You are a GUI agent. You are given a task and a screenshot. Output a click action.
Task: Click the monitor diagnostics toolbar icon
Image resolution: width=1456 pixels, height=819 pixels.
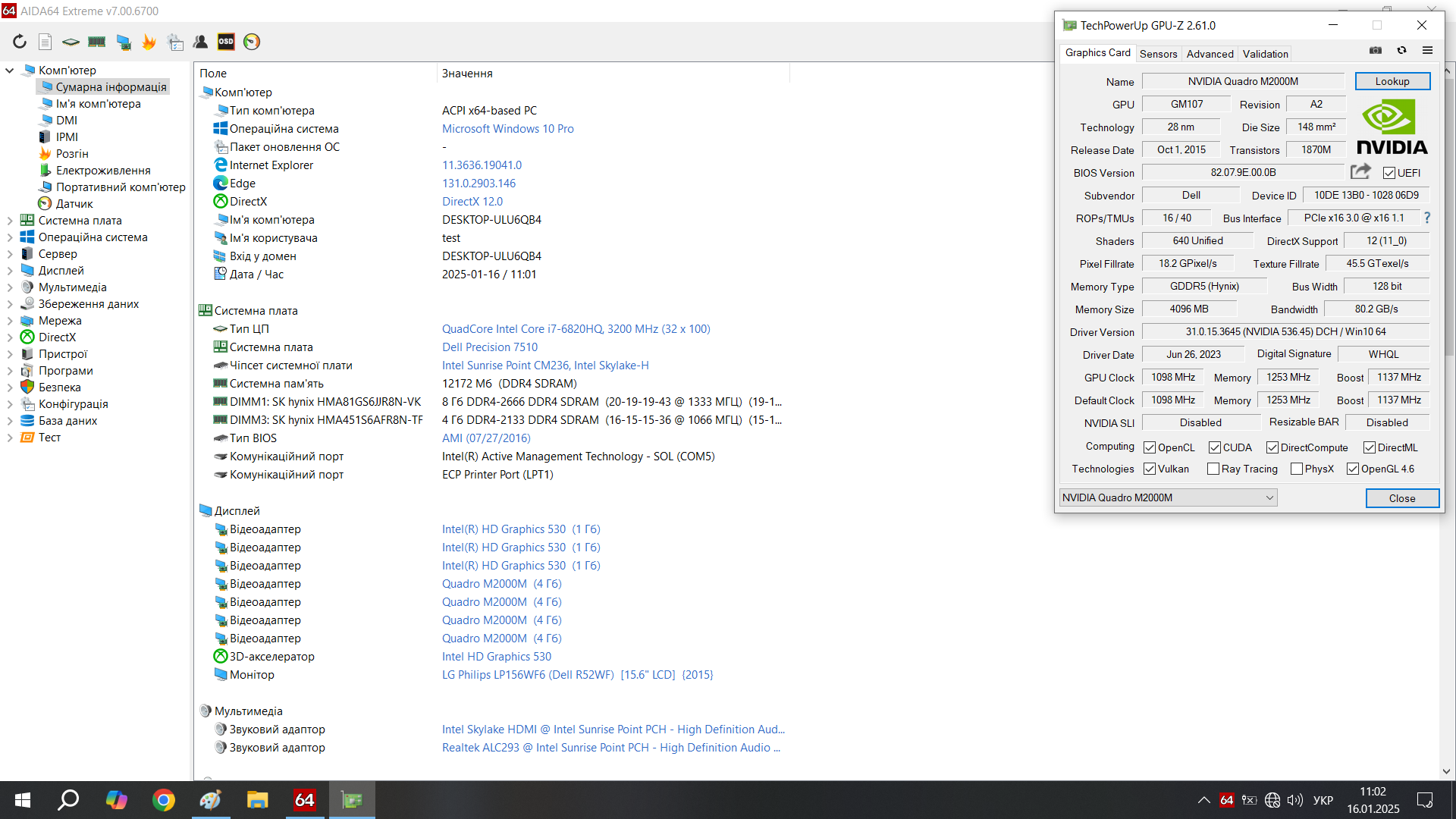point(123,42)
